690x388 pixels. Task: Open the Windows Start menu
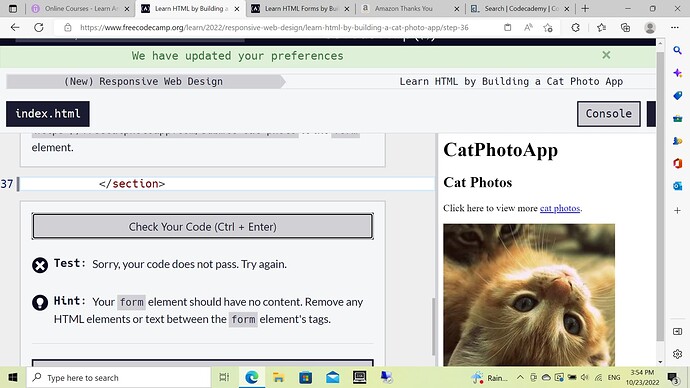[13, 377]
